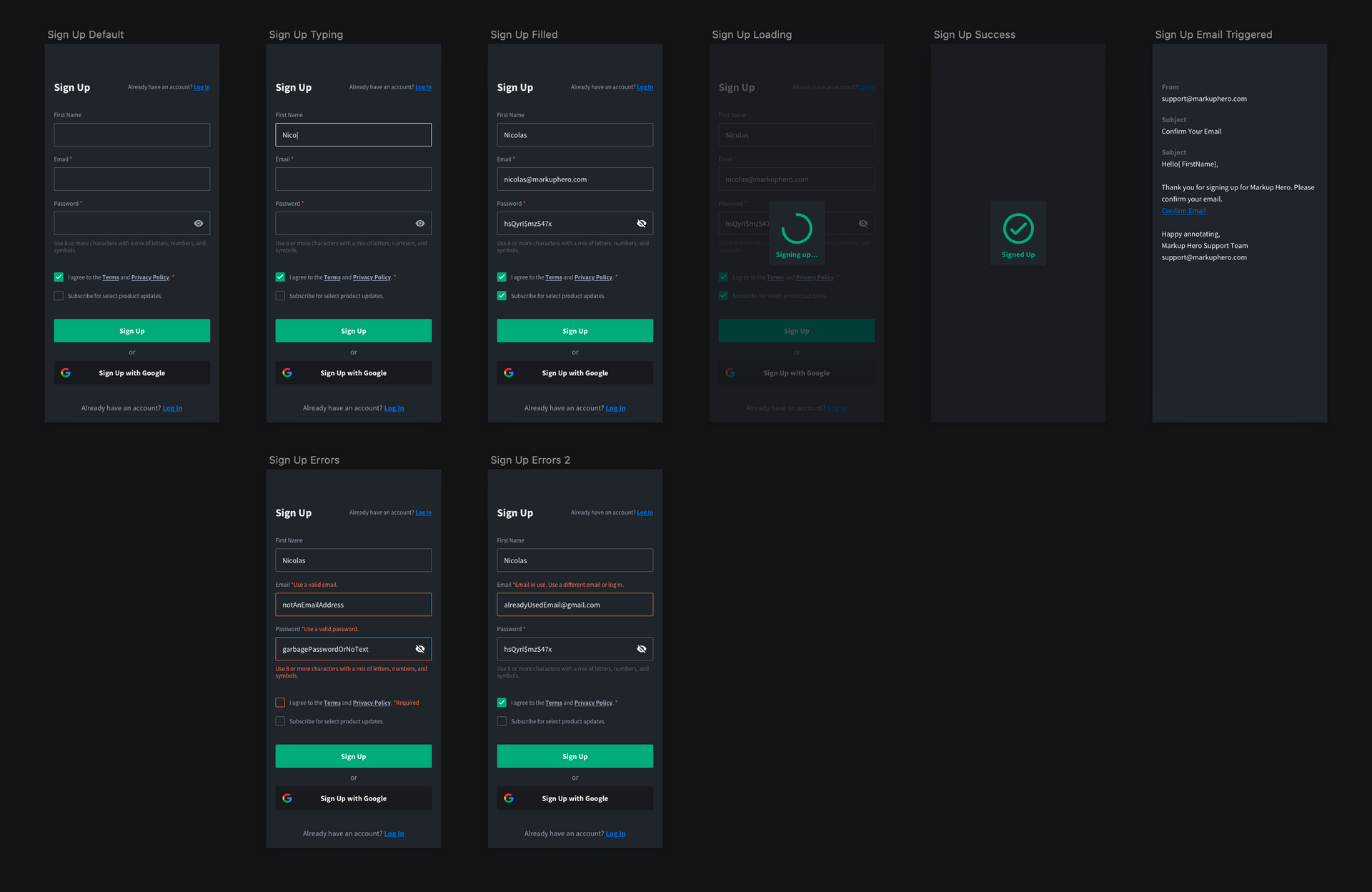The width and height of the screenshot is (1372, 892).
Task: Expand the Confirm Email link in triggered email
Action: (x=1184, y=210)
